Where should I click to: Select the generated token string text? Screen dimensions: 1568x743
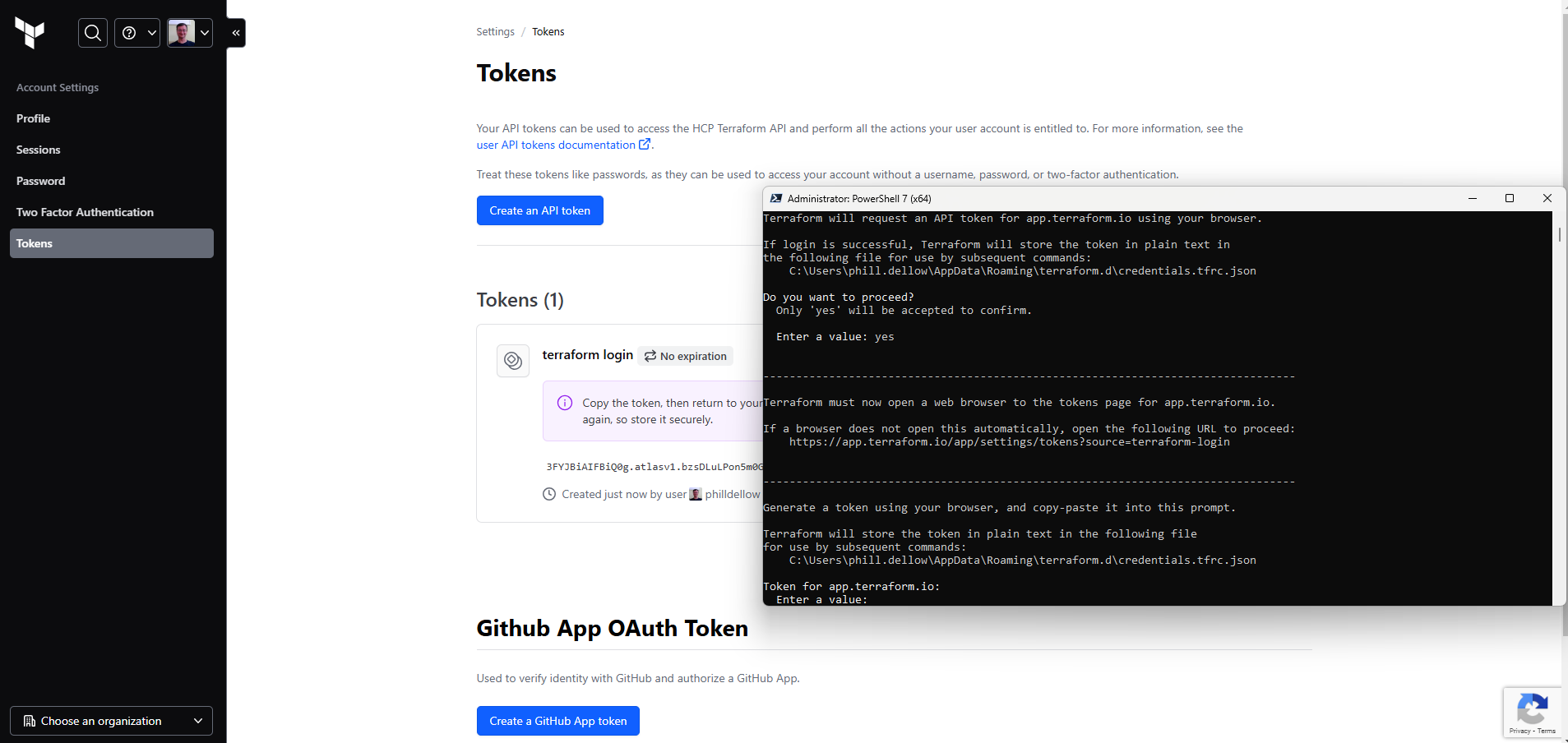(x=654, y=467)
